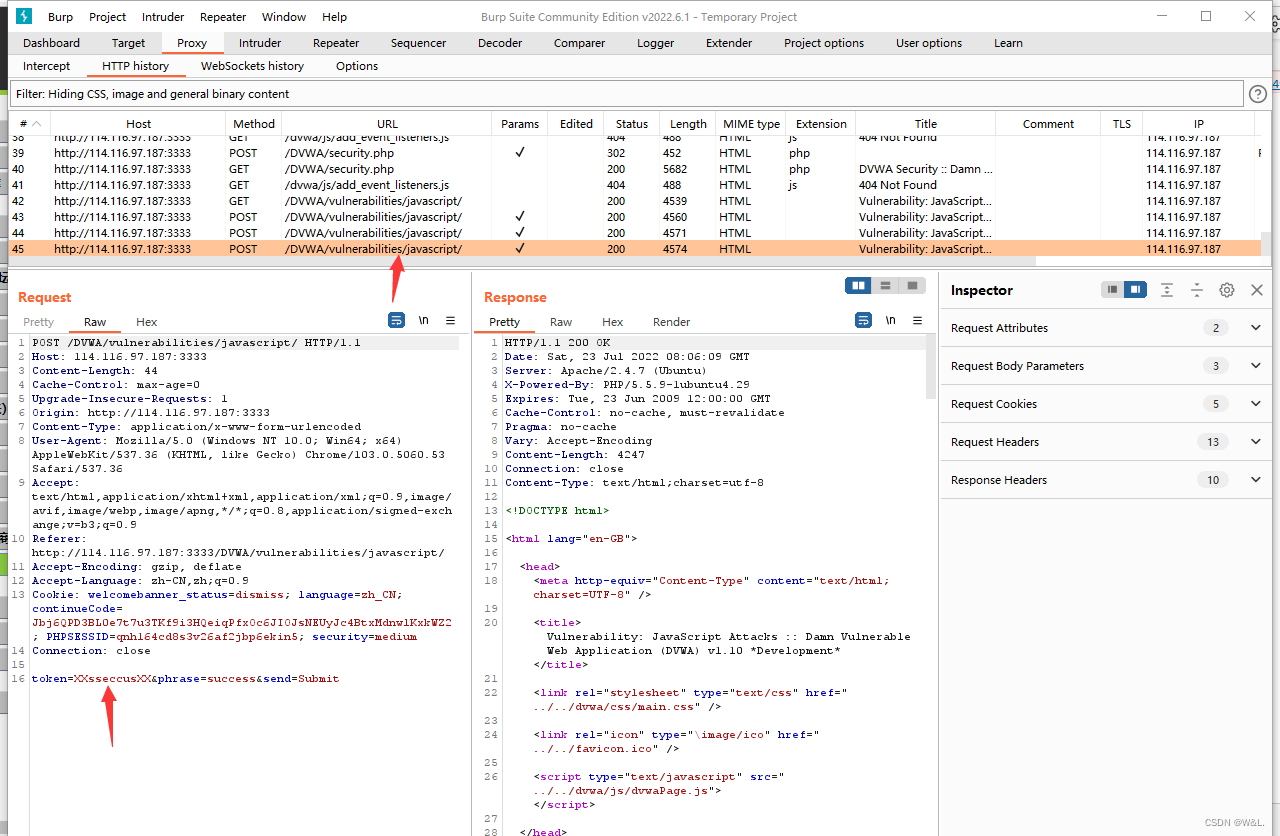1280x836 pixels.
Task: Open the Inspector settings gear
Action: click(1227, 290)
